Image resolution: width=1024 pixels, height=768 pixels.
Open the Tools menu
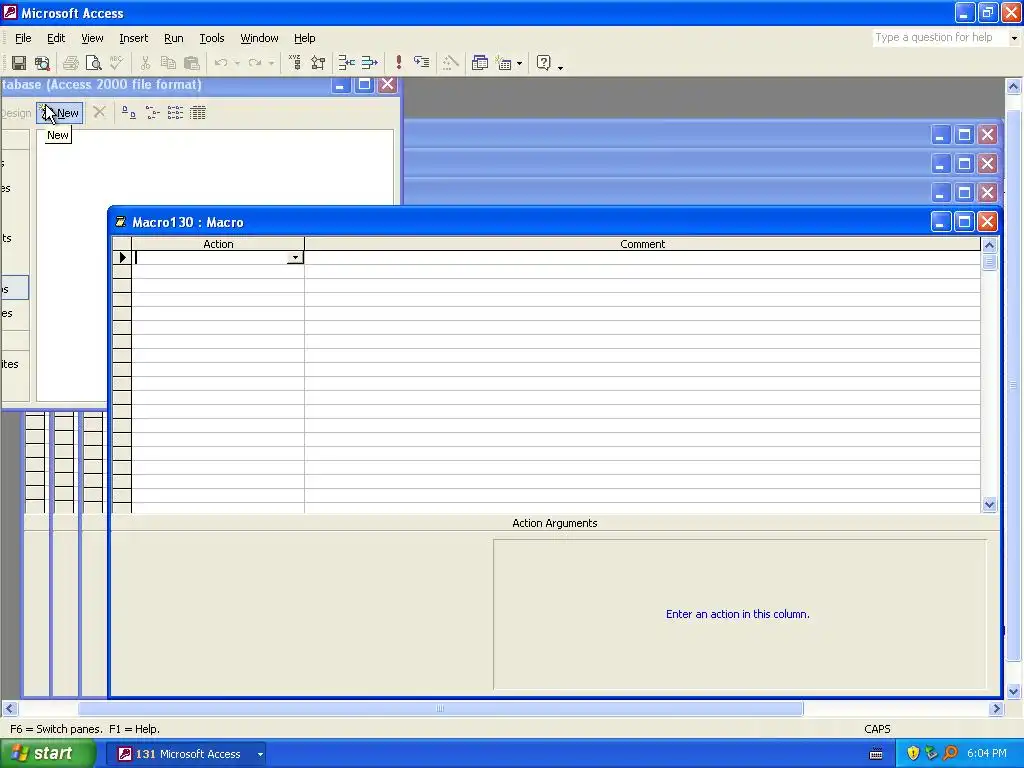pos(212,38)
